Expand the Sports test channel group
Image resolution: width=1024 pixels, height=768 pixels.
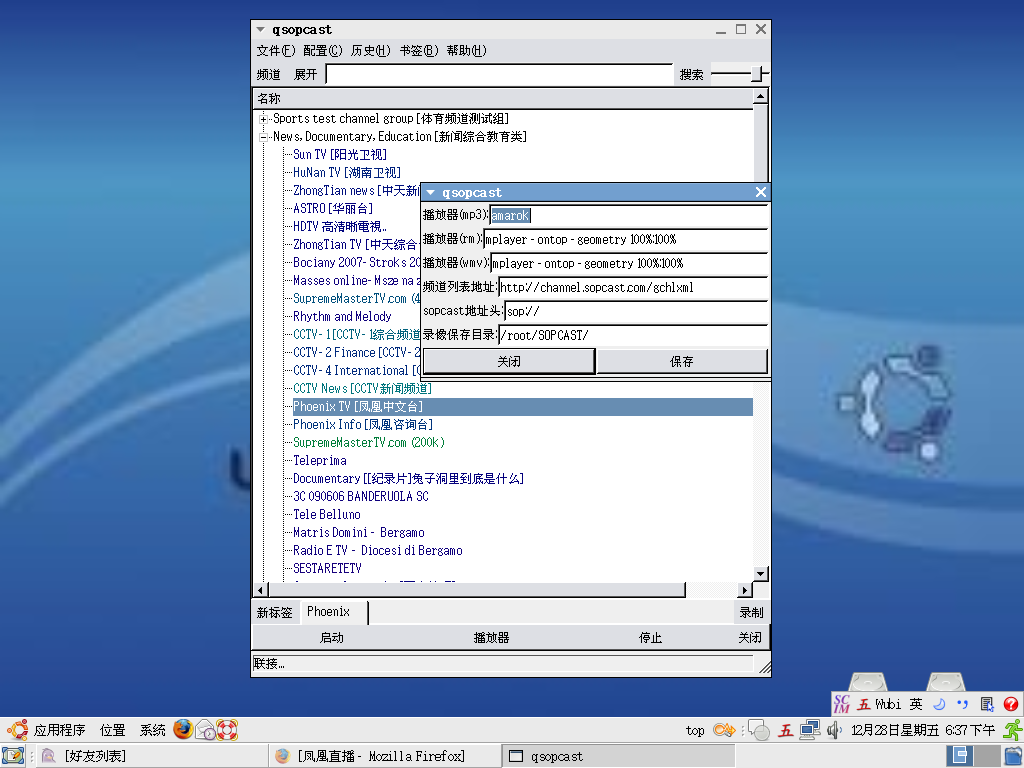[x=263, y=119]
